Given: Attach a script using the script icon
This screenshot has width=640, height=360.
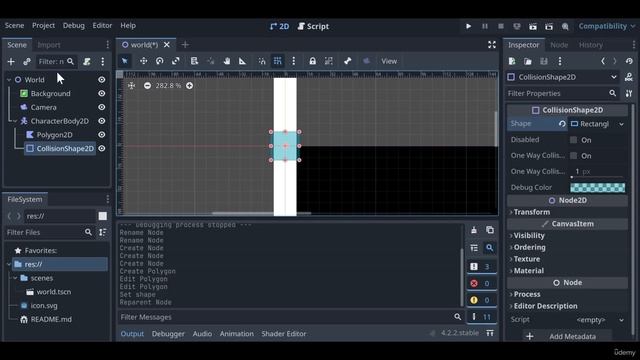Looking at the screenshot, I should click(87, 62).
